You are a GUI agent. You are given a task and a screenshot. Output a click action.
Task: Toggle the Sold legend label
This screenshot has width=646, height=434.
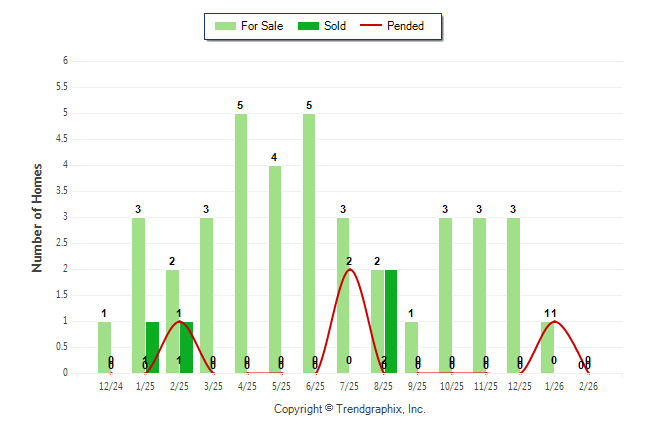coord(335,26)
